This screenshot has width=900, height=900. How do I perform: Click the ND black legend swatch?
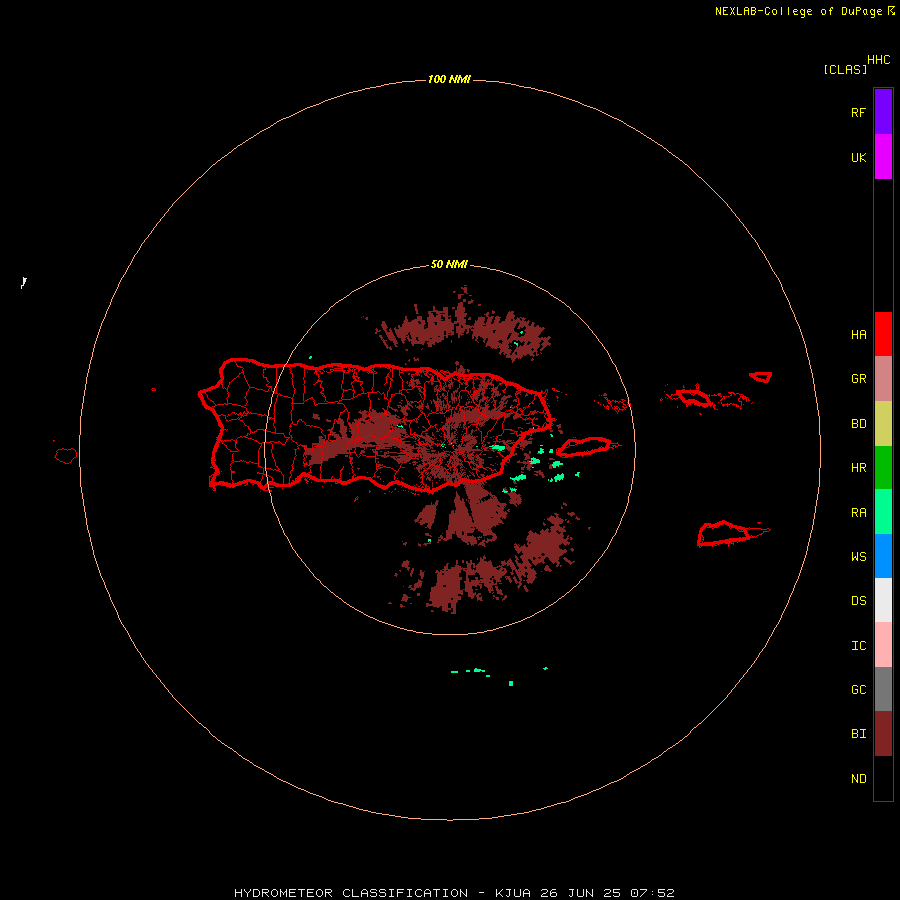pos(883,778)
